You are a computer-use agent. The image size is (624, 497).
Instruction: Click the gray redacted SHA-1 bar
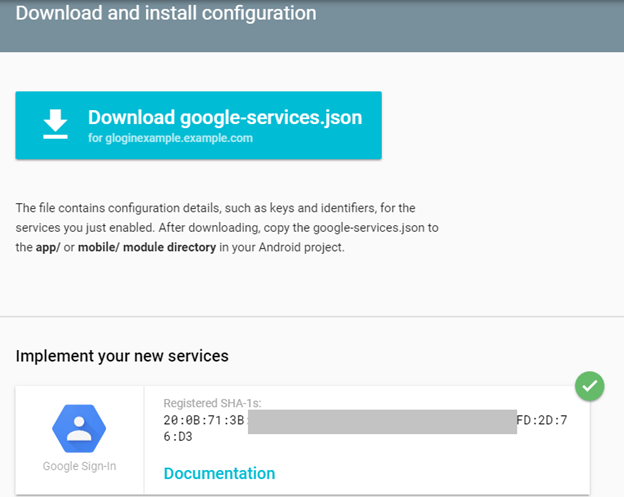[382, 420]
